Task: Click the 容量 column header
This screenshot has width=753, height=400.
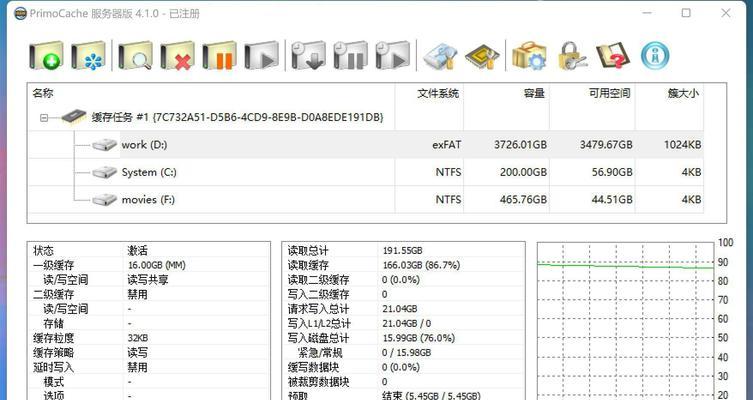Action: [x=534, y=93]
